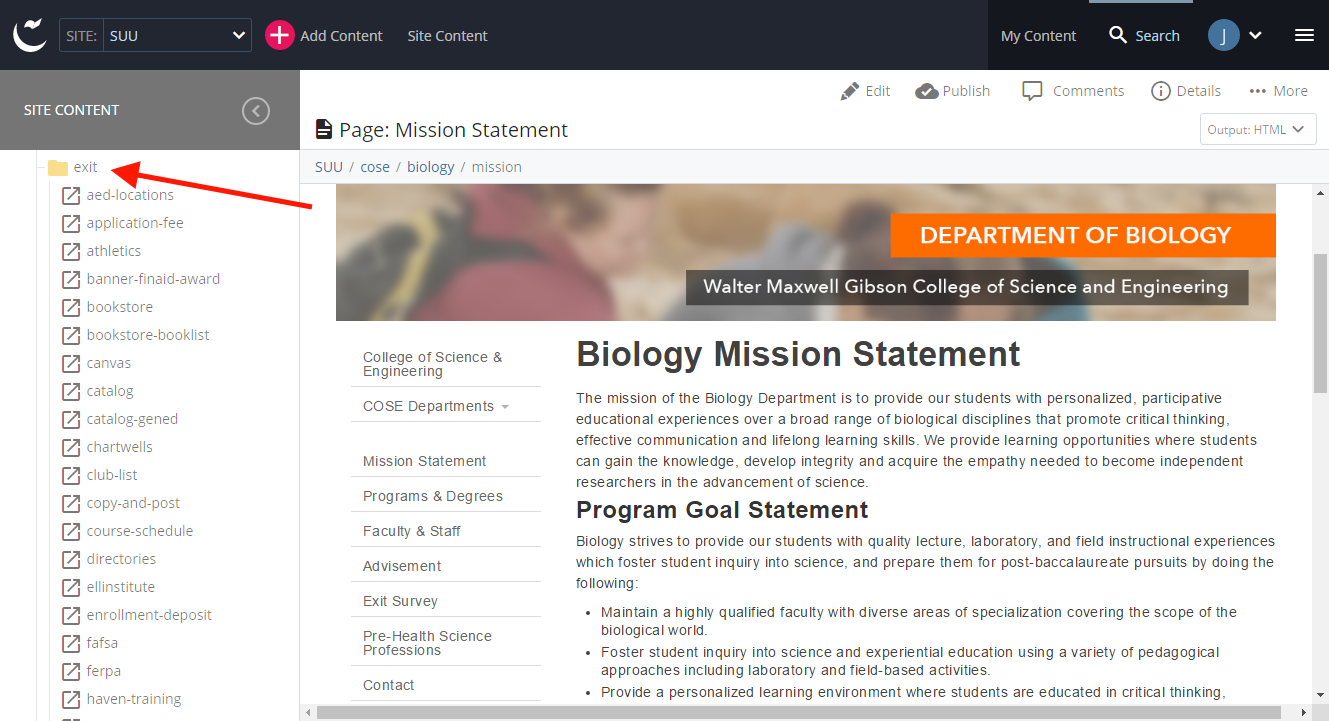Viewport: 1329px width, 721px height.
Task: Select the exit folder in the tree
Action: [85, 167]
